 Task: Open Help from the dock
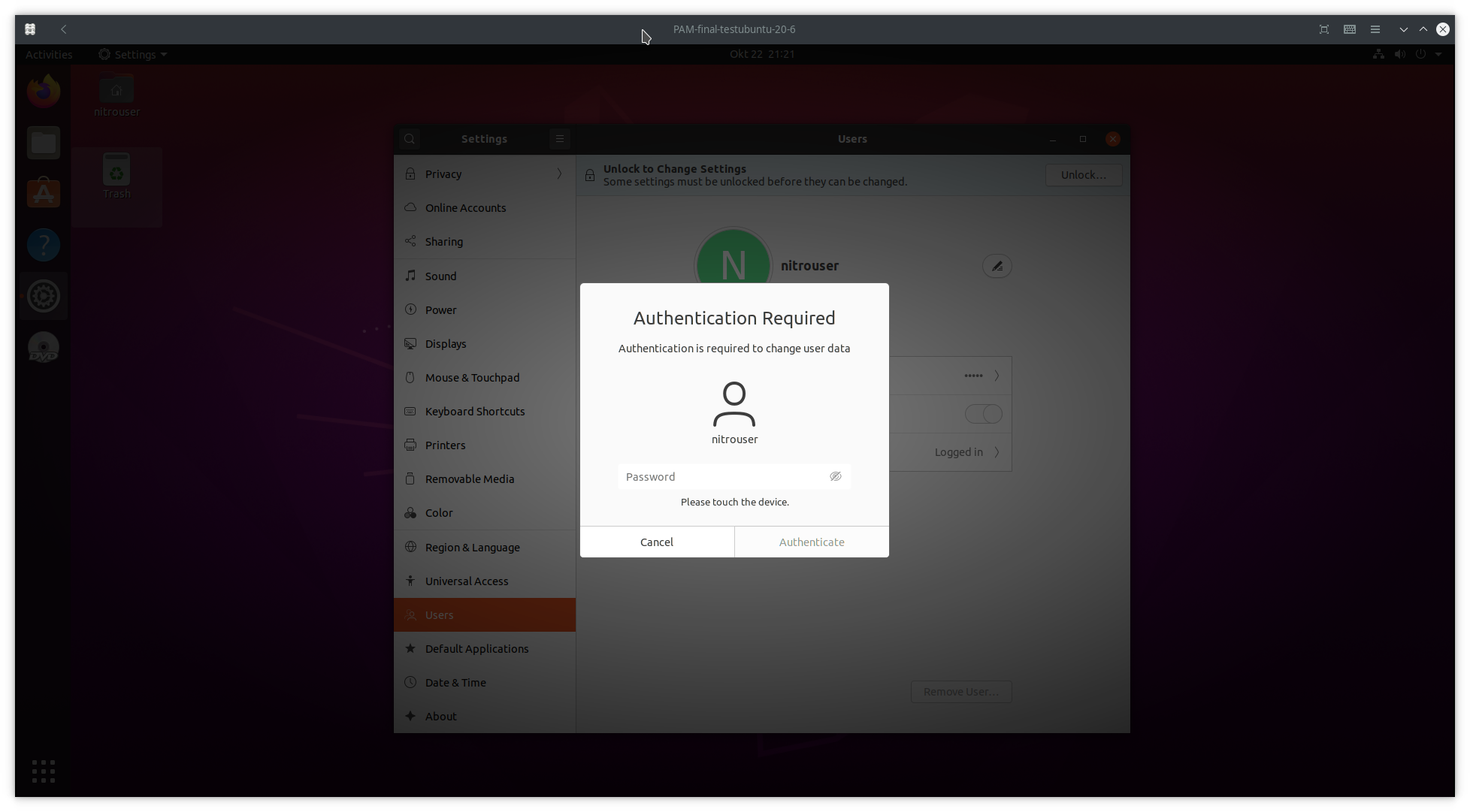(x=44, y=245)
